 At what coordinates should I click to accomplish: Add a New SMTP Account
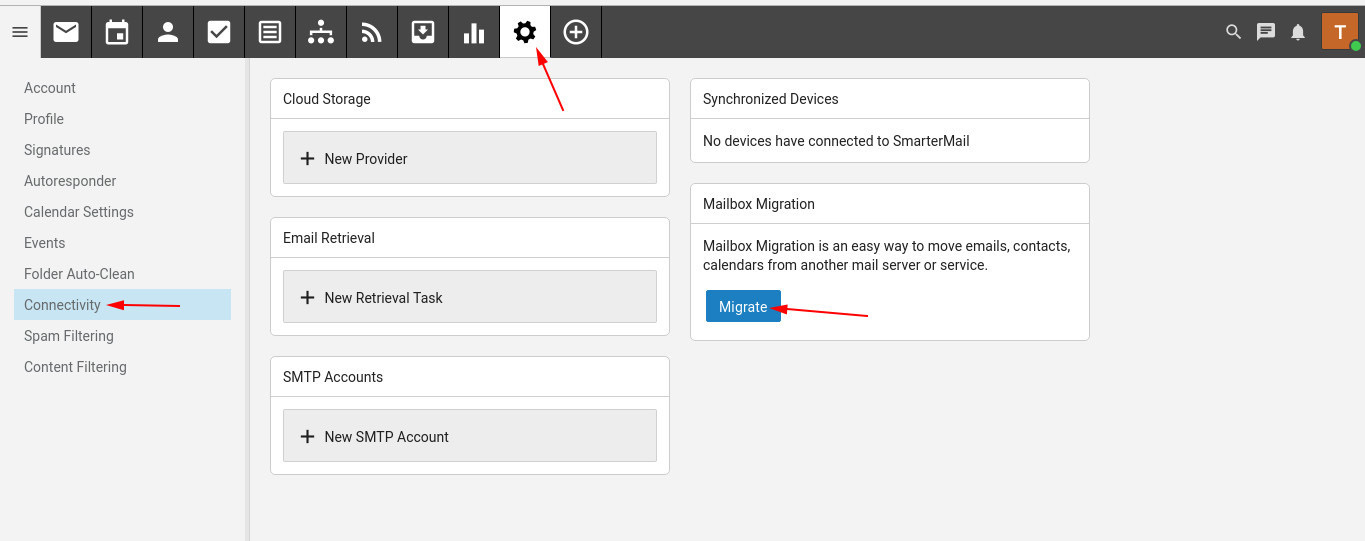click(x=469, y=436)
